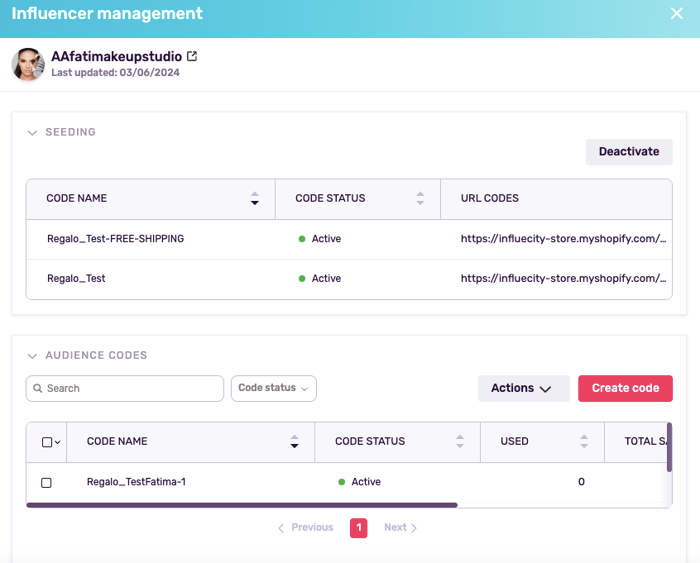
Task: Sort seeding table by Code Status
Action: tap(420, 198)
